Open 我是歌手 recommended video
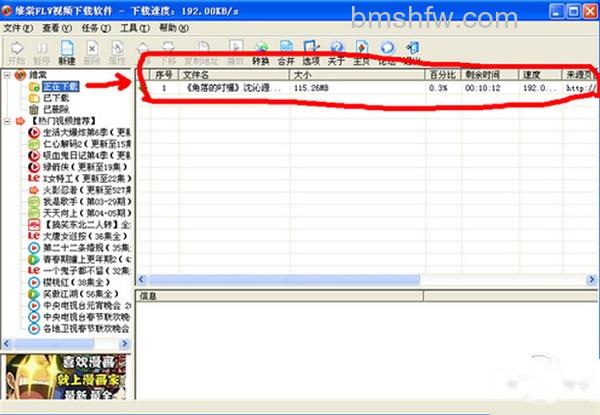This screenshot has width=600, height=415. (87, 202)
